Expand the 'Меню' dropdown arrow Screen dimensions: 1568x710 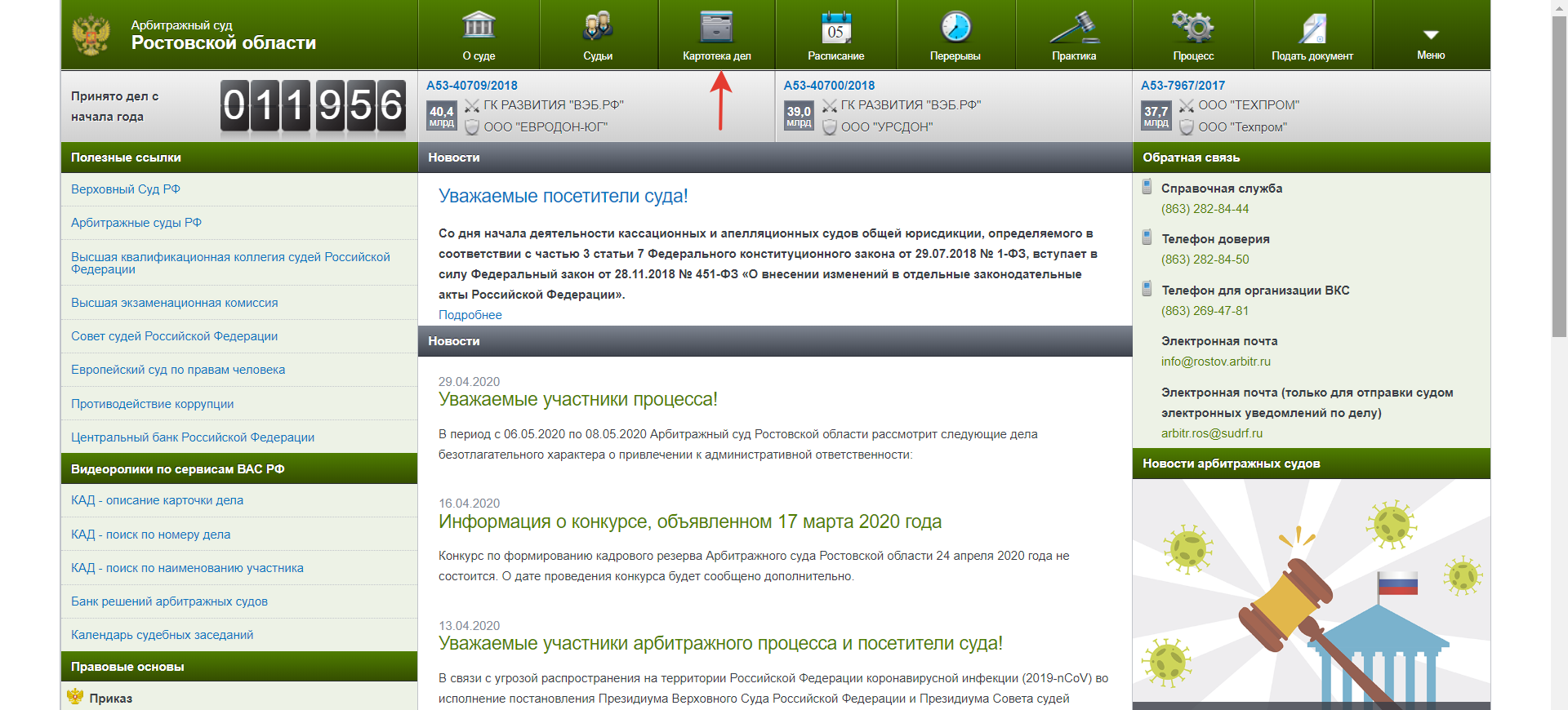[1431, 35]
